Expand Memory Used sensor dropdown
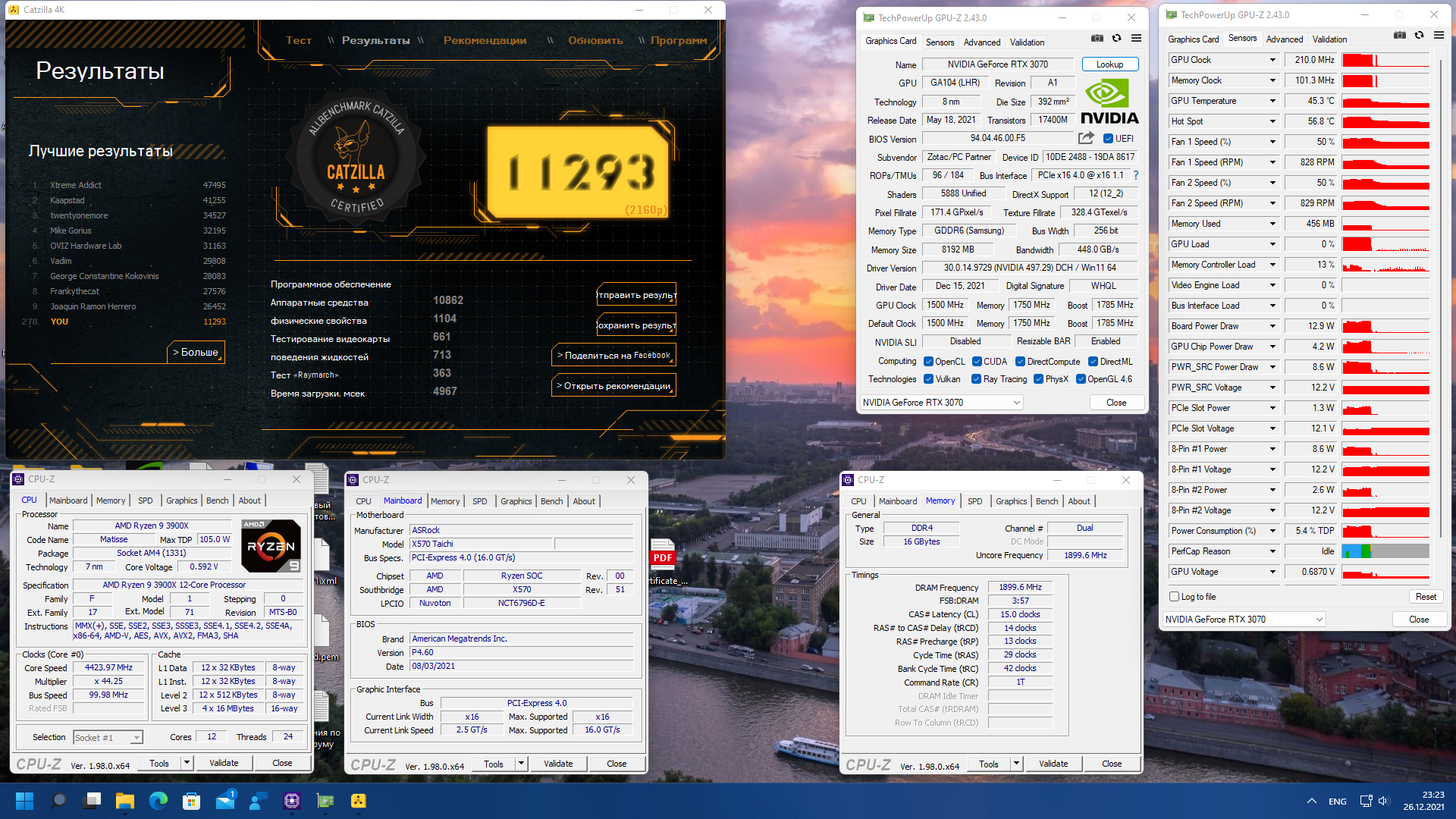This screenshot has height=819, width=1456. coord(1272,224)
